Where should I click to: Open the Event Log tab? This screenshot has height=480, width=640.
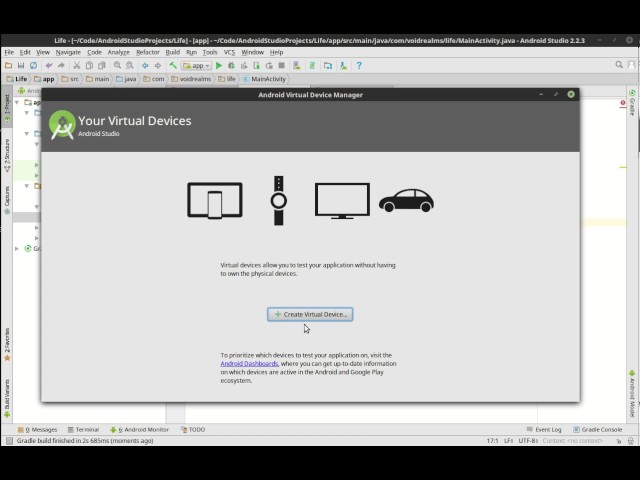(x=544, y=429)
